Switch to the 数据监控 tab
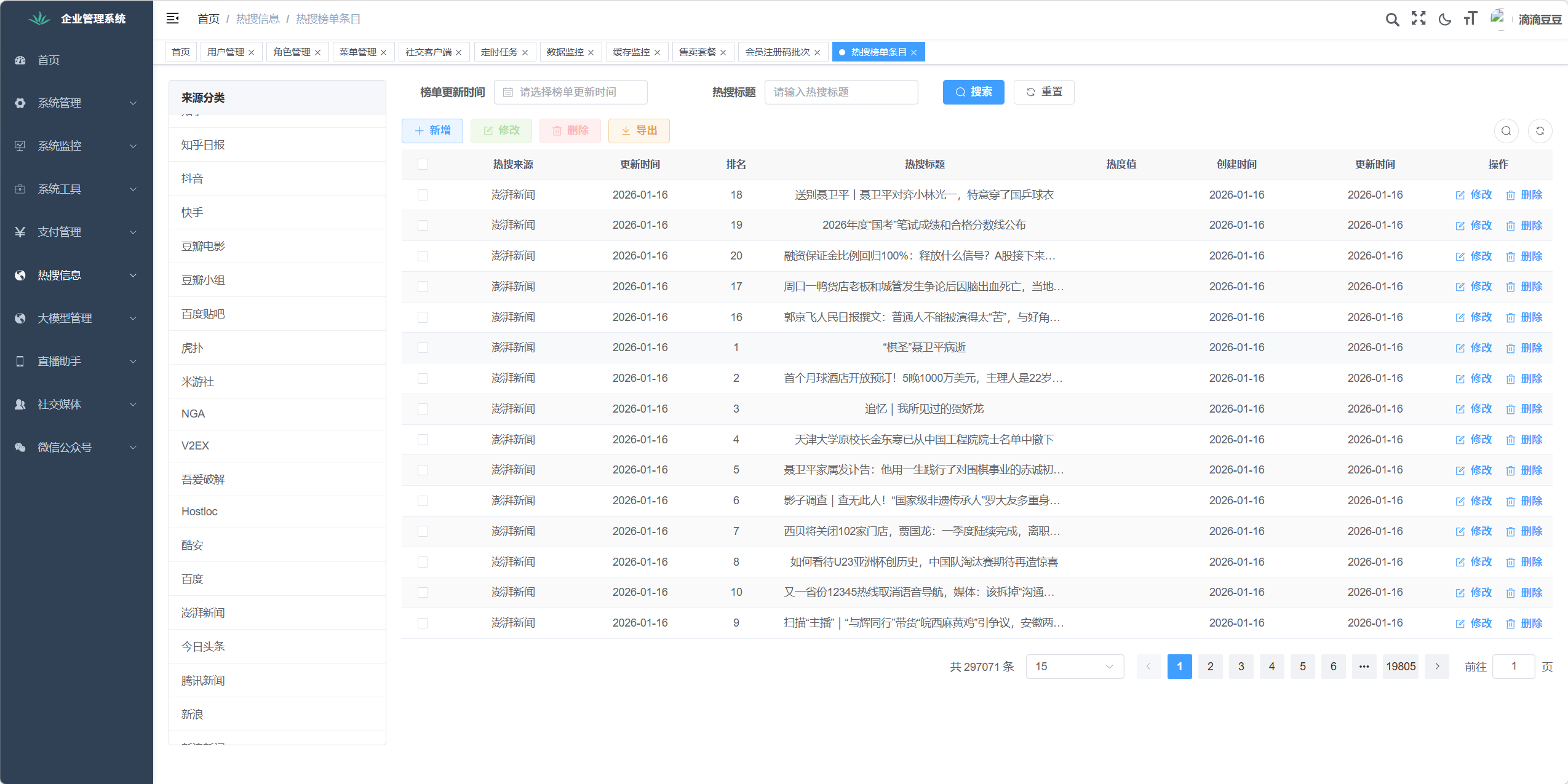The height and width of the screenshot is (784, 1568). point(563,52)
